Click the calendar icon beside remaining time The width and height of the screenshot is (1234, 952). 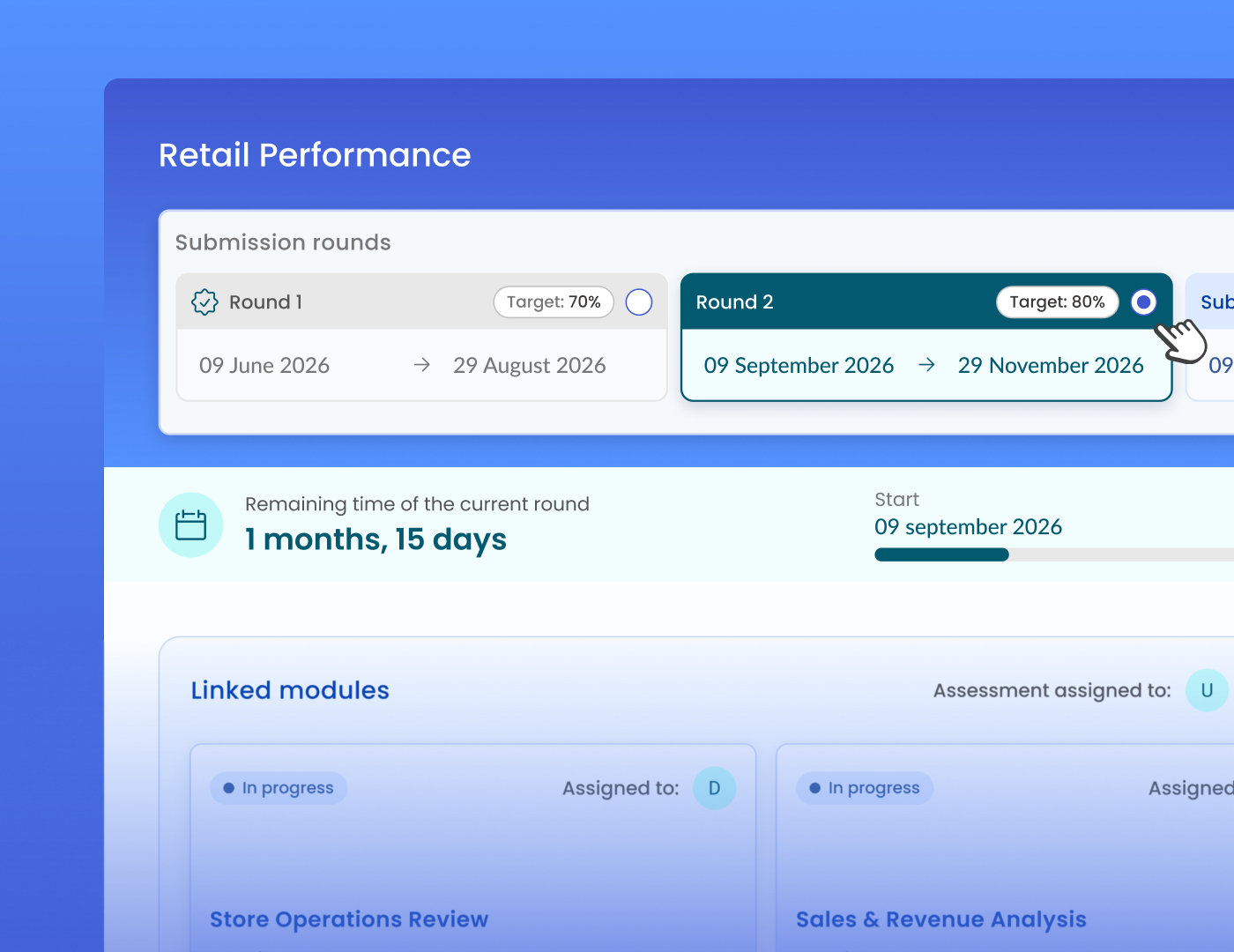point(191,524)
